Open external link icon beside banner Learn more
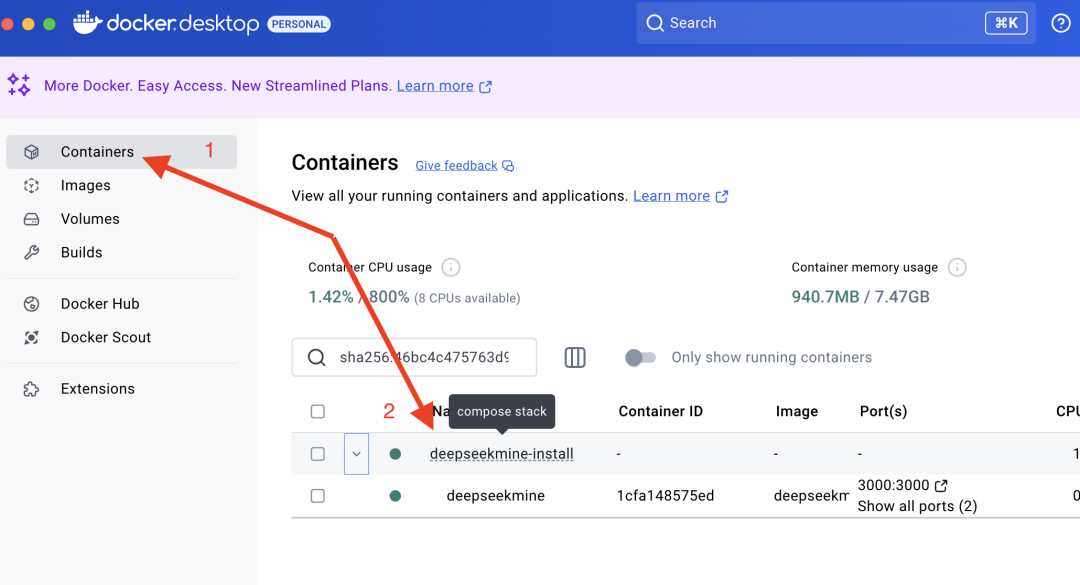The image size is (1080, 585). click(486, 87)
